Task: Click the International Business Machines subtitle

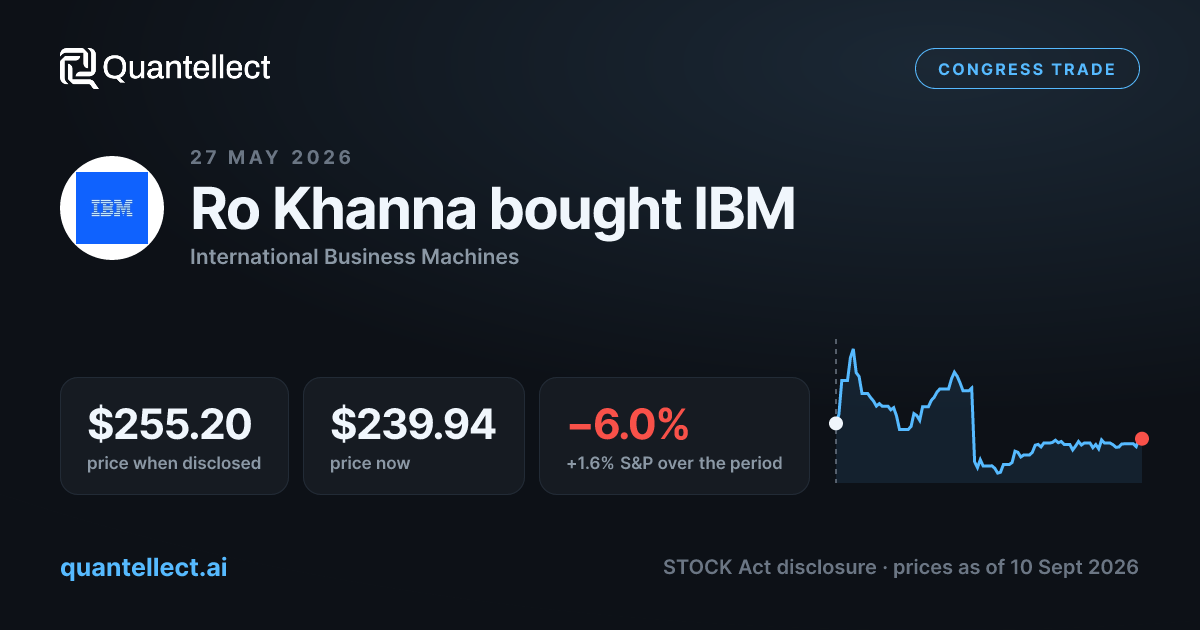Action: pos(355,257)
